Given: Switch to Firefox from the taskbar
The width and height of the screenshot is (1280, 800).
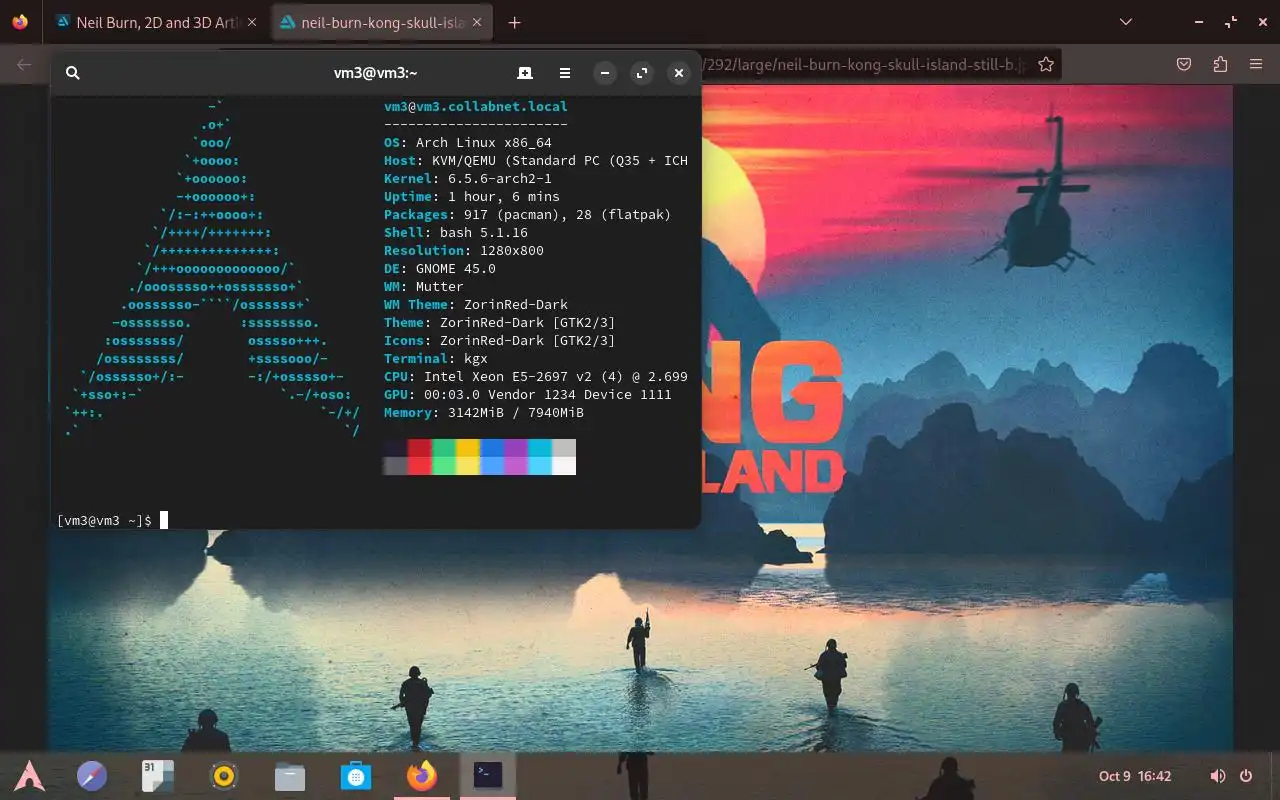Looking at the screenshot, I should pyautogui.click(x=422, y=775).
